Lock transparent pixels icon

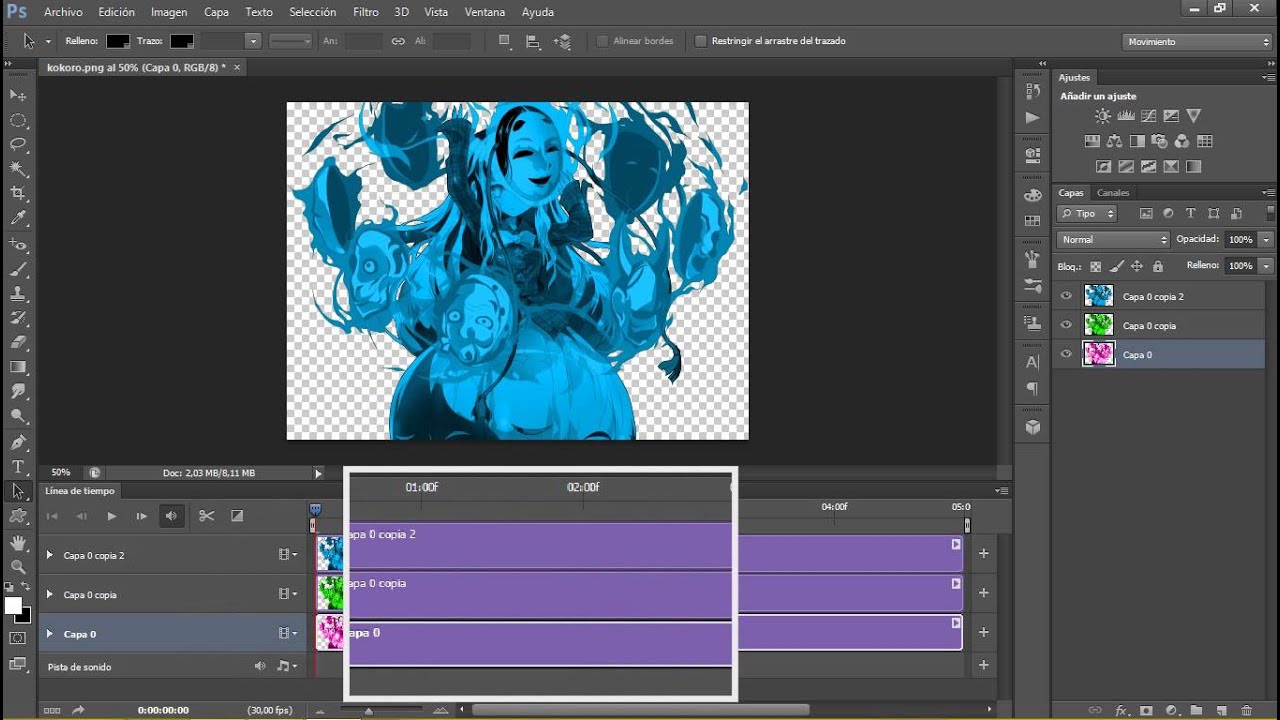point(1095,266)
